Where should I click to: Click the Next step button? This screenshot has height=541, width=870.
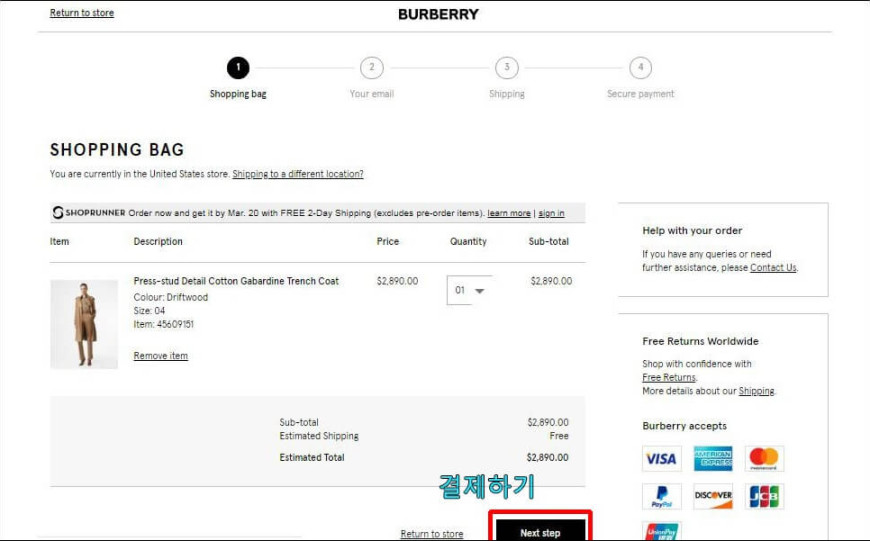(540, 530)
